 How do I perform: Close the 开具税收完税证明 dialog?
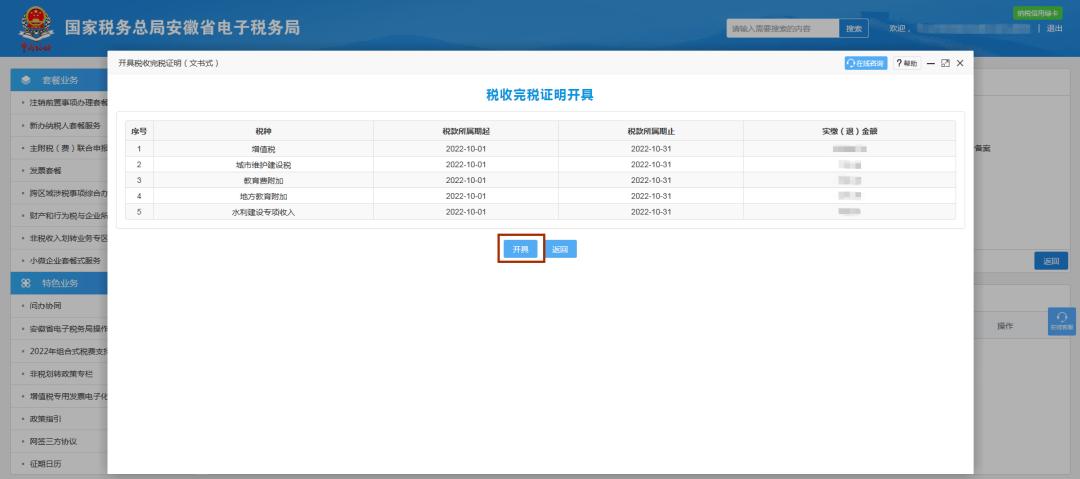point(960,63)
